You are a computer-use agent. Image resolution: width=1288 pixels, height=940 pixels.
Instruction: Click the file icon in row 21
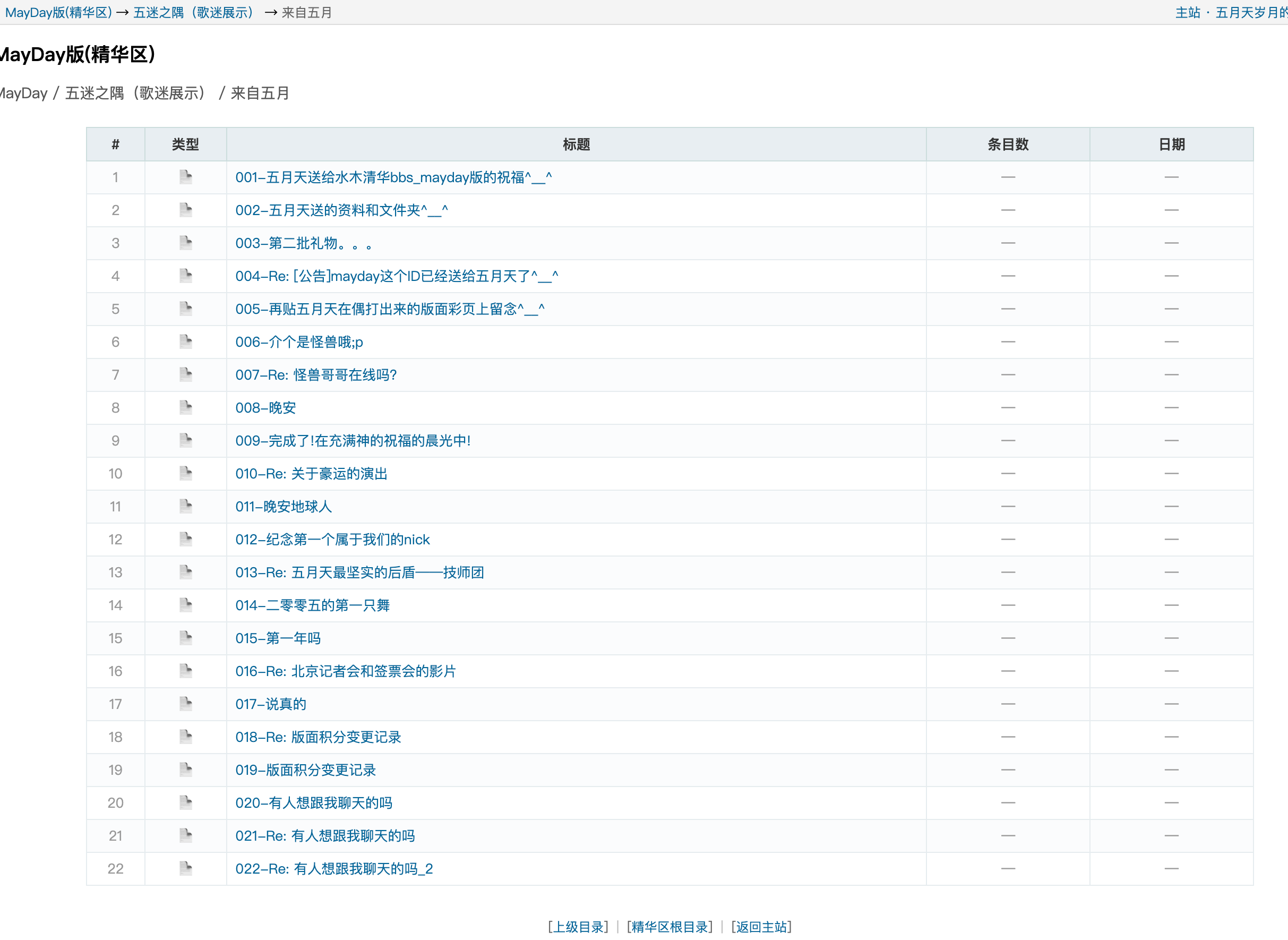(185, 835)
